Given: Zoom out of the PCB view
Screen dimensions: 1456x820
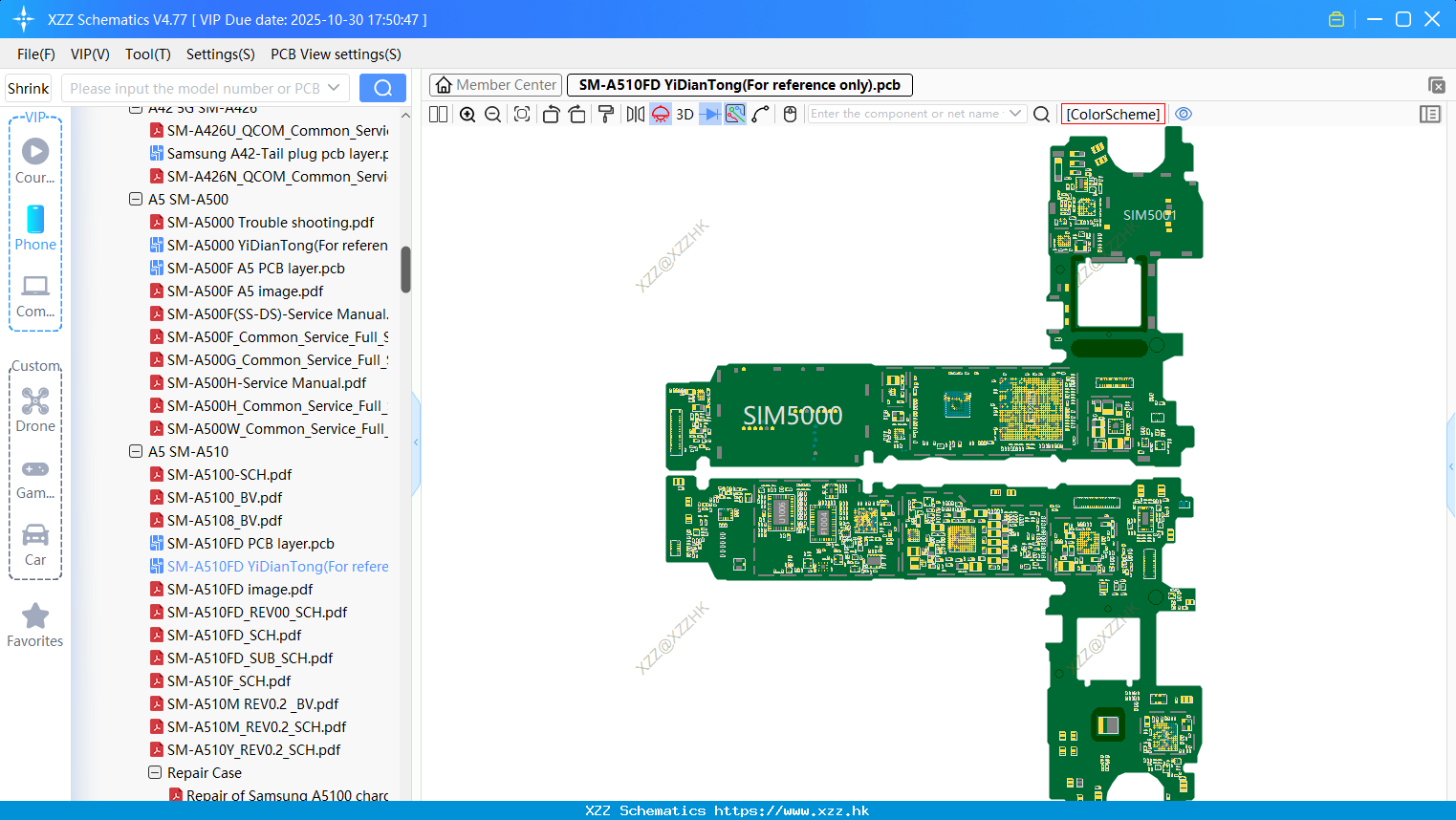Looking at the screenshot, I should pos(493,114).
